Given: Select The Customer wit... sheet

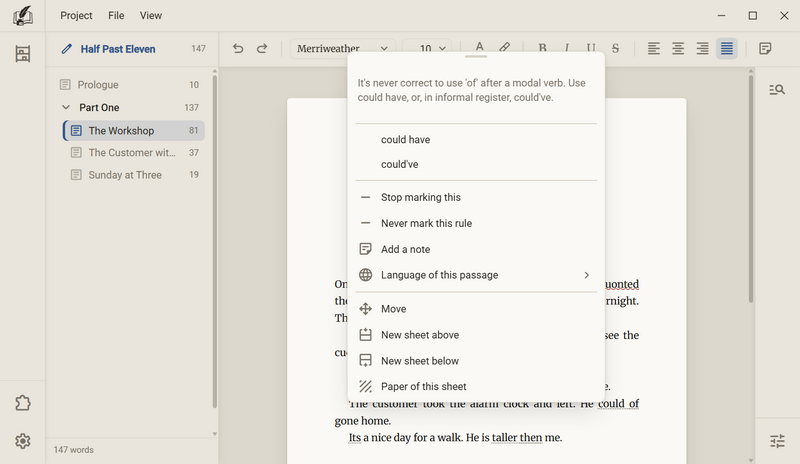Looking at the screenshot, I should (134, 153).
